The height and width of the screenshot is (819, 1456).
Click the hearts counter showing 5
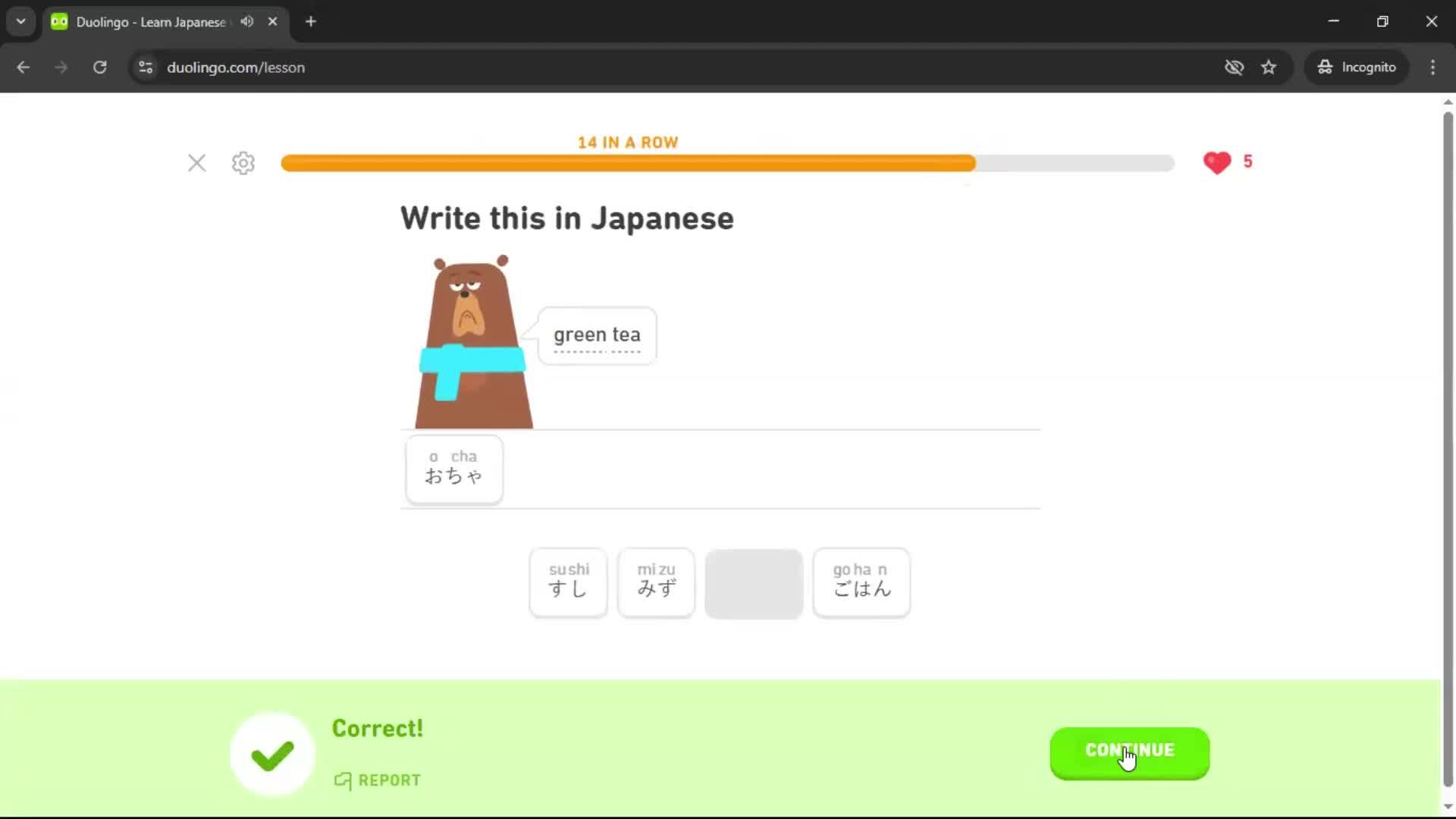tap(1228, 162)
